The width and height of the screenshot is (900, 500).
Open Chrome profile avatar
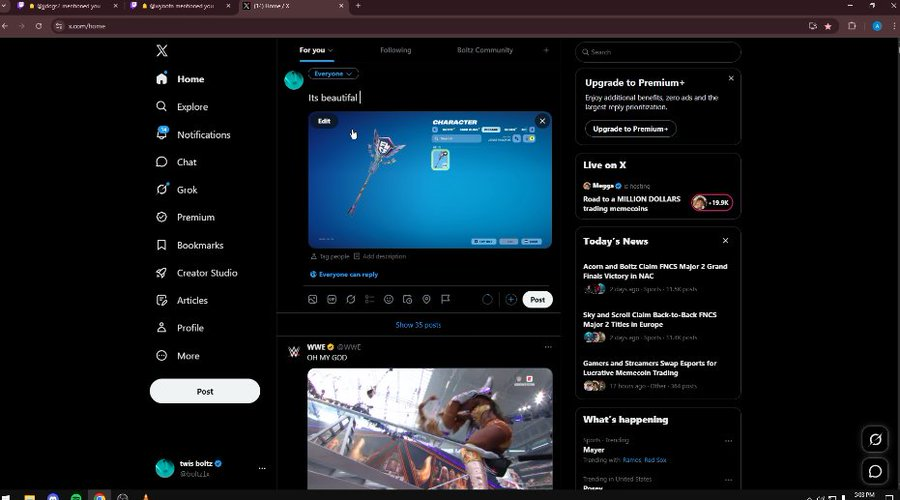pos(876,26)
